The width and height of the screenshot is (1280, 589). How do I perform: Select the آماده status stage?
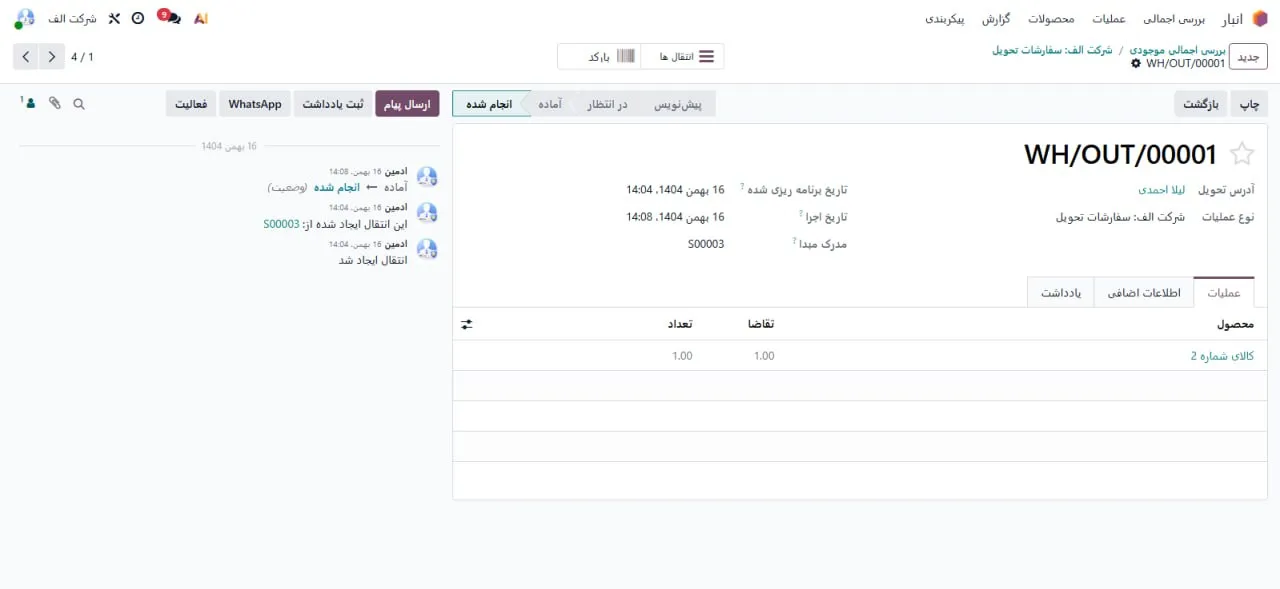pyautogui.click(x=551, y=104)
